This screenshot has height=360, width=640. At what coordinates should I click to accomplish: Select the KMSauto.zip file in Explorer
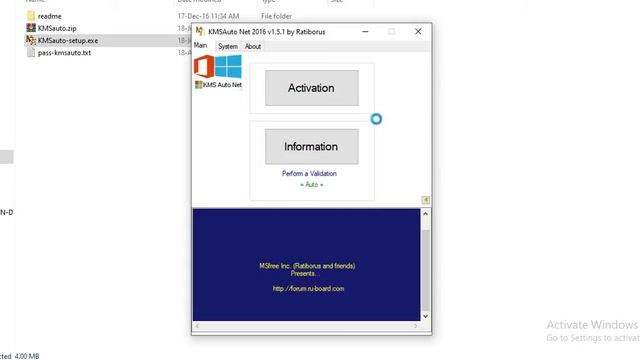pyautogui.click(x=57, y=28)
